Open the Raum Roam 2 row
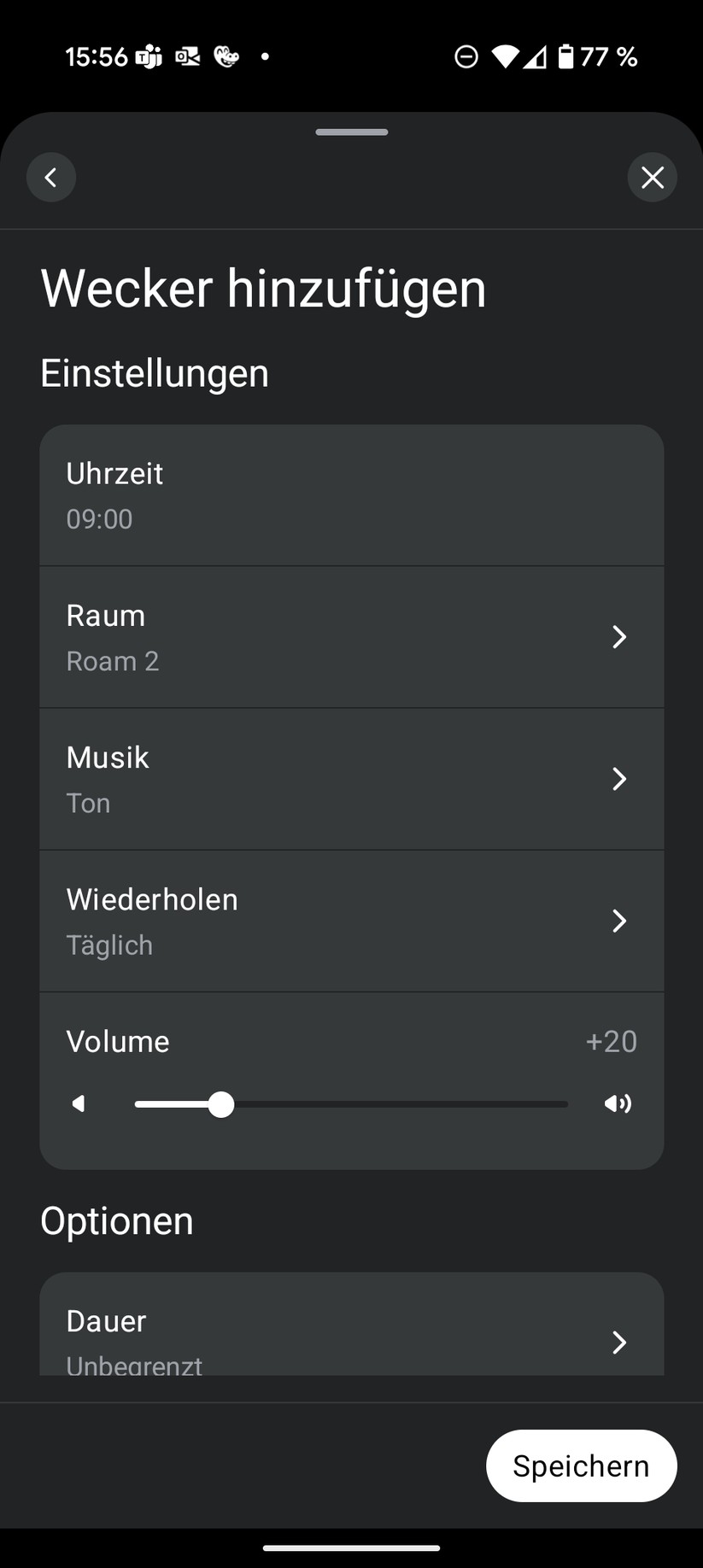 point(352,637)
